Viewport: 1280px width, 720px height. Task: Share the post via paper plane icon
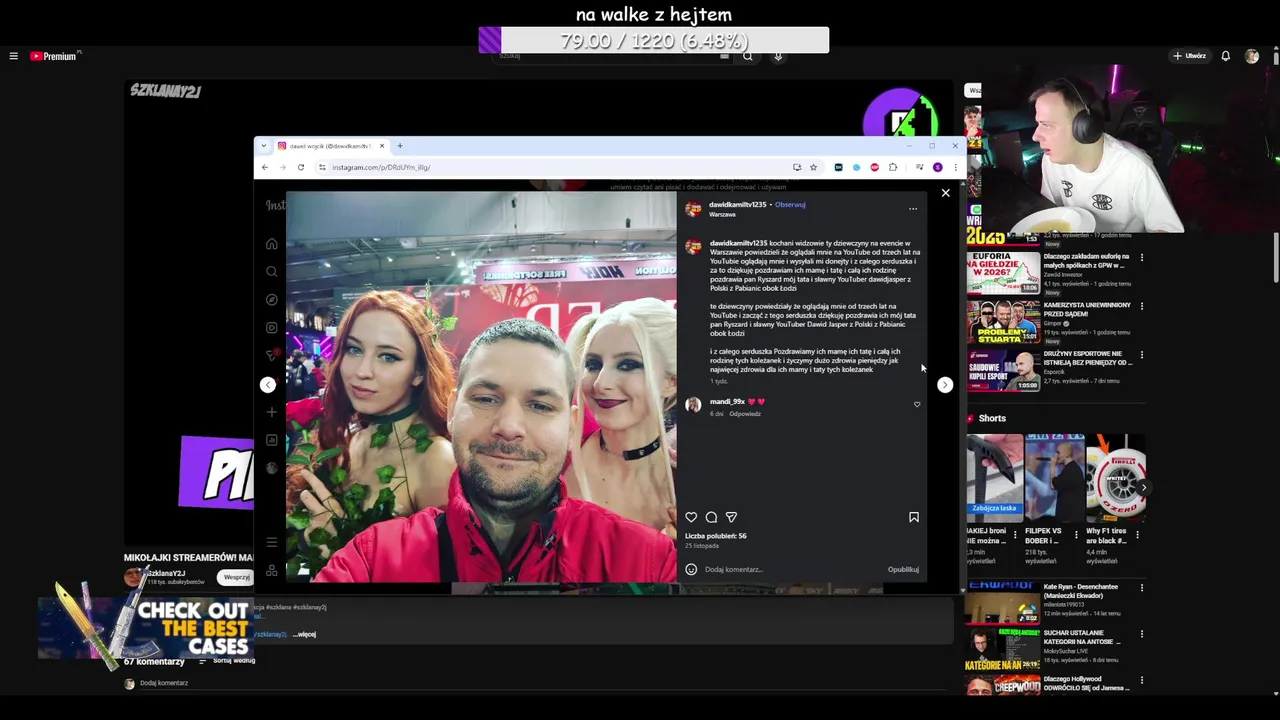(731, 517)
